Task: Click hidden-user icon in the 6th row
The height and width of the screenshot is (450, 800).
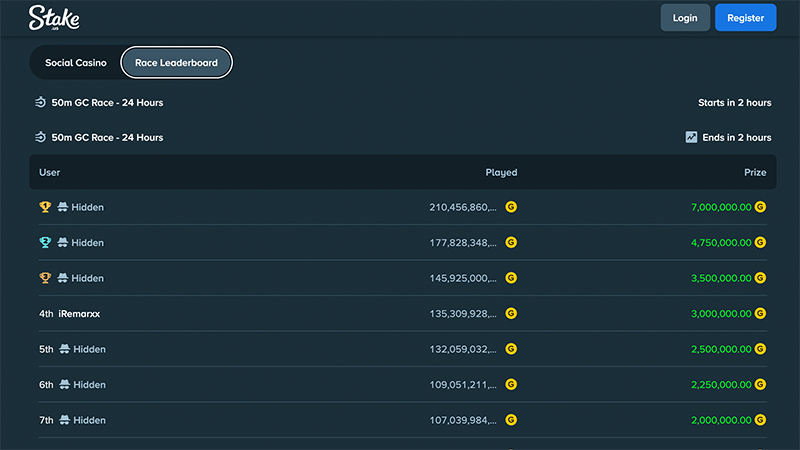Action: [x=64, y=384]
